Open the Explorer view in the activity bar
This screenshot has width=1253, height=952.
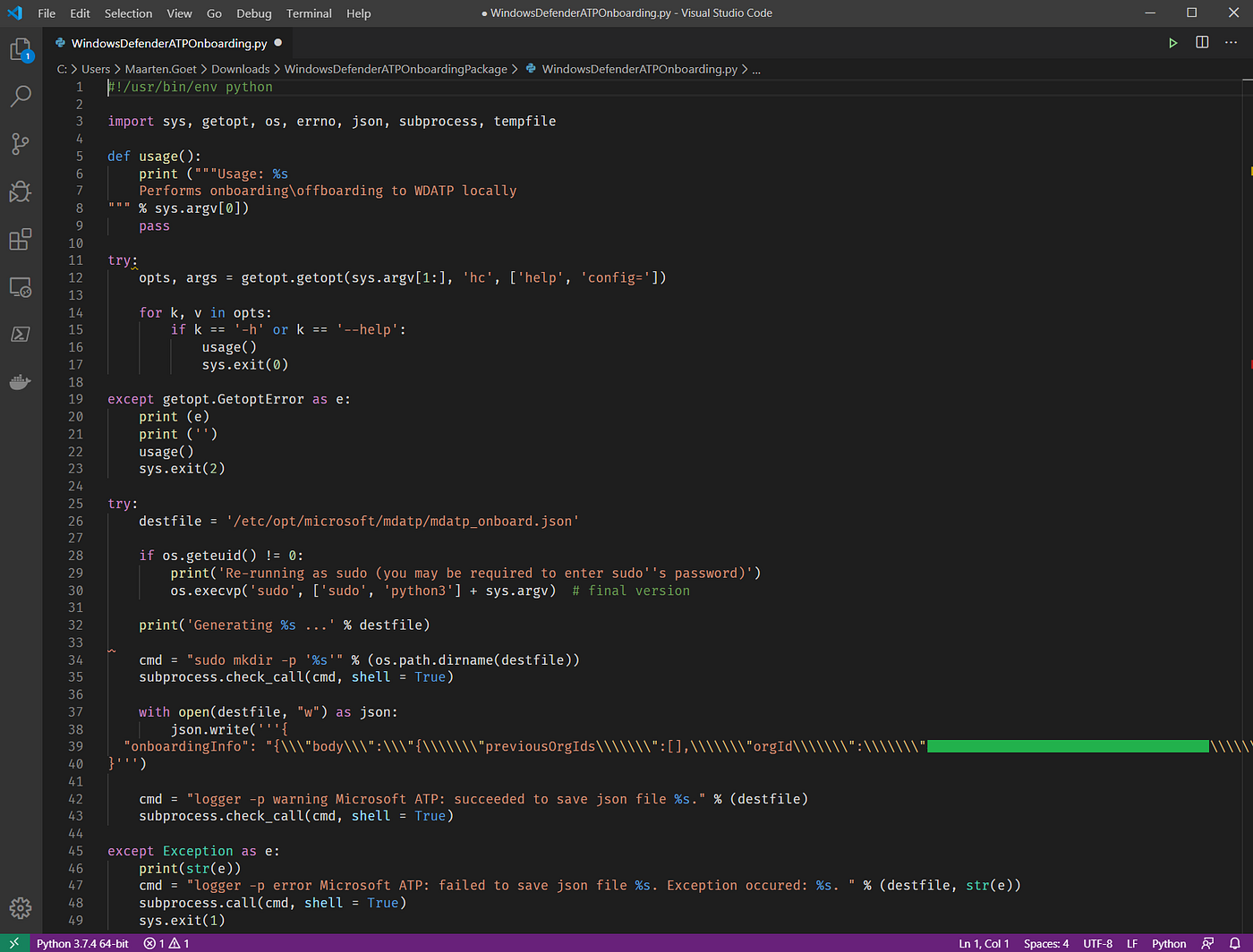tap(21, 50)
